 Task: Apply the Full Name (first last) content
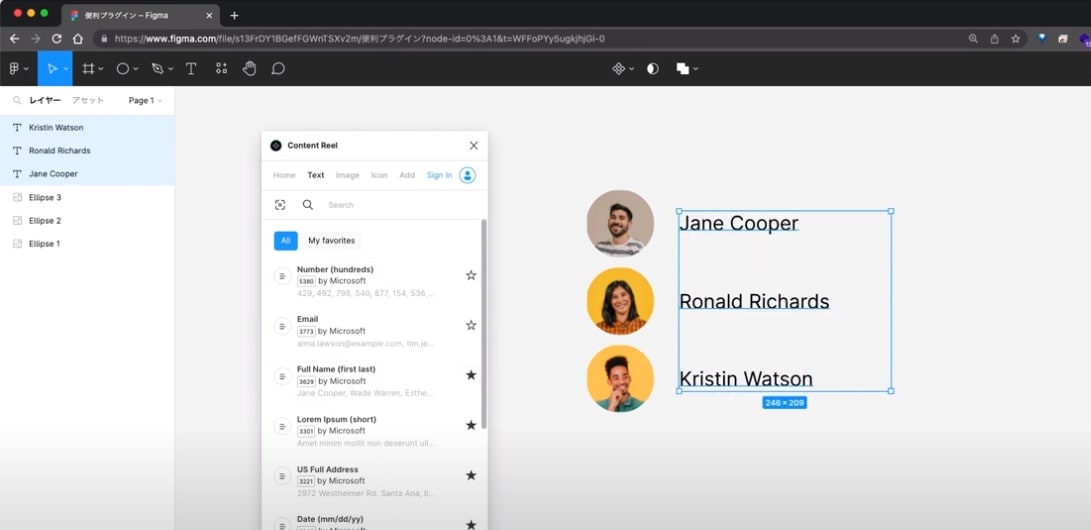pos(374,381)
